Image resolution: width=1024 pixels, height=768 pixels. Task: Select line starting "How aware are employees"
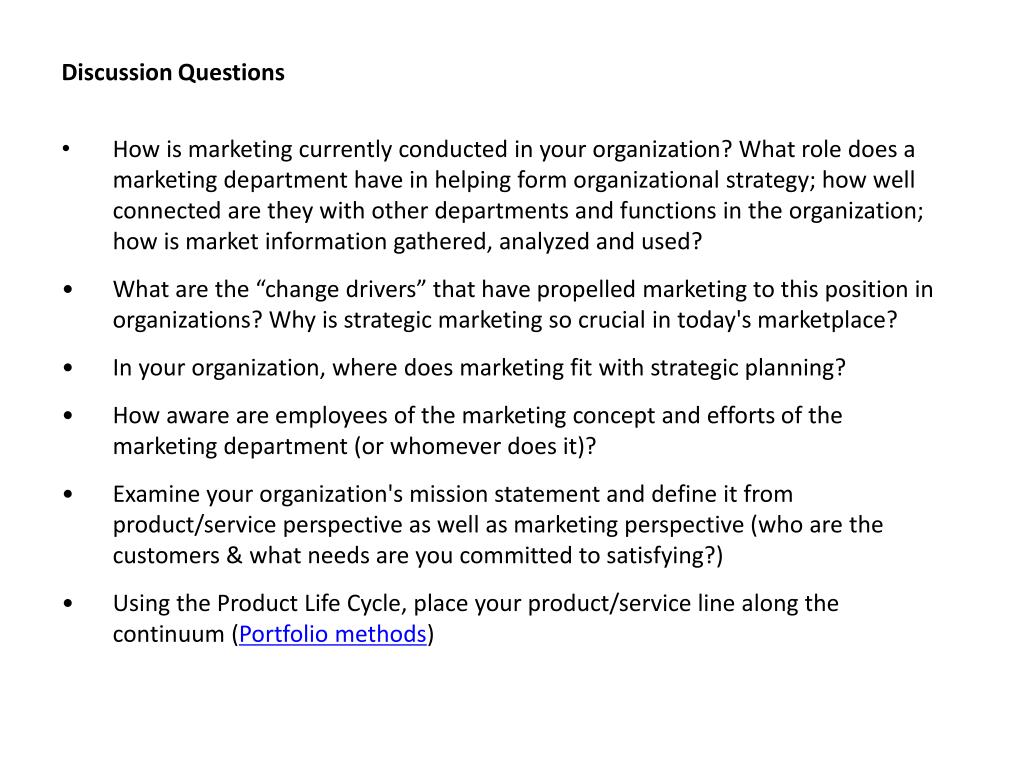(x=477, y=415)
